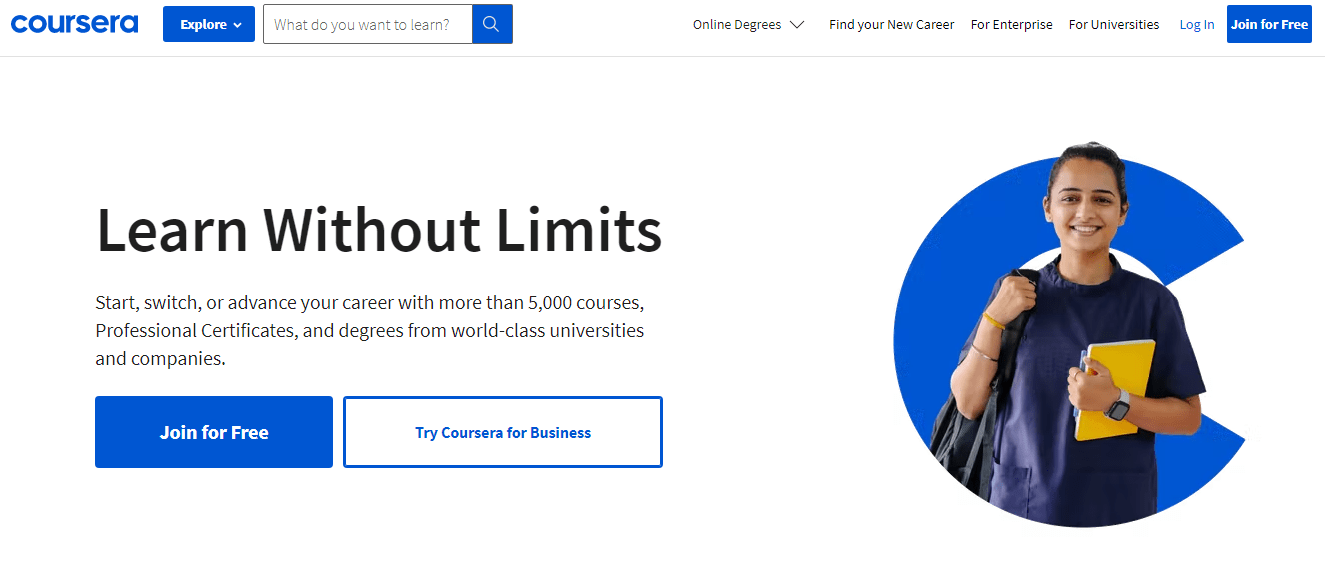Focus the "What do you want to learn?" field
This screenshot has width=1325, height=578.
tap(368, 24)
